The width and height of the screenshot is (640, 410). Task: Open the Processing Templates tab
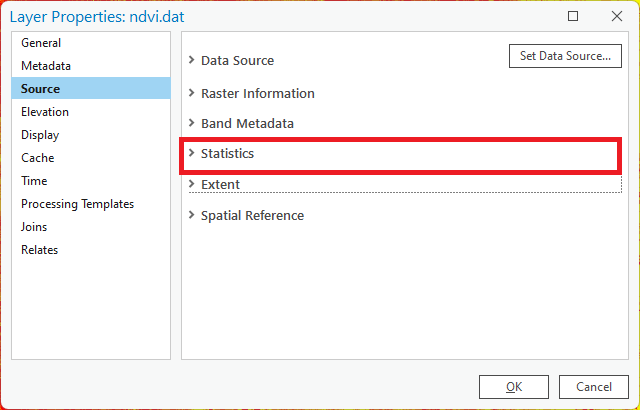(77, 204)
